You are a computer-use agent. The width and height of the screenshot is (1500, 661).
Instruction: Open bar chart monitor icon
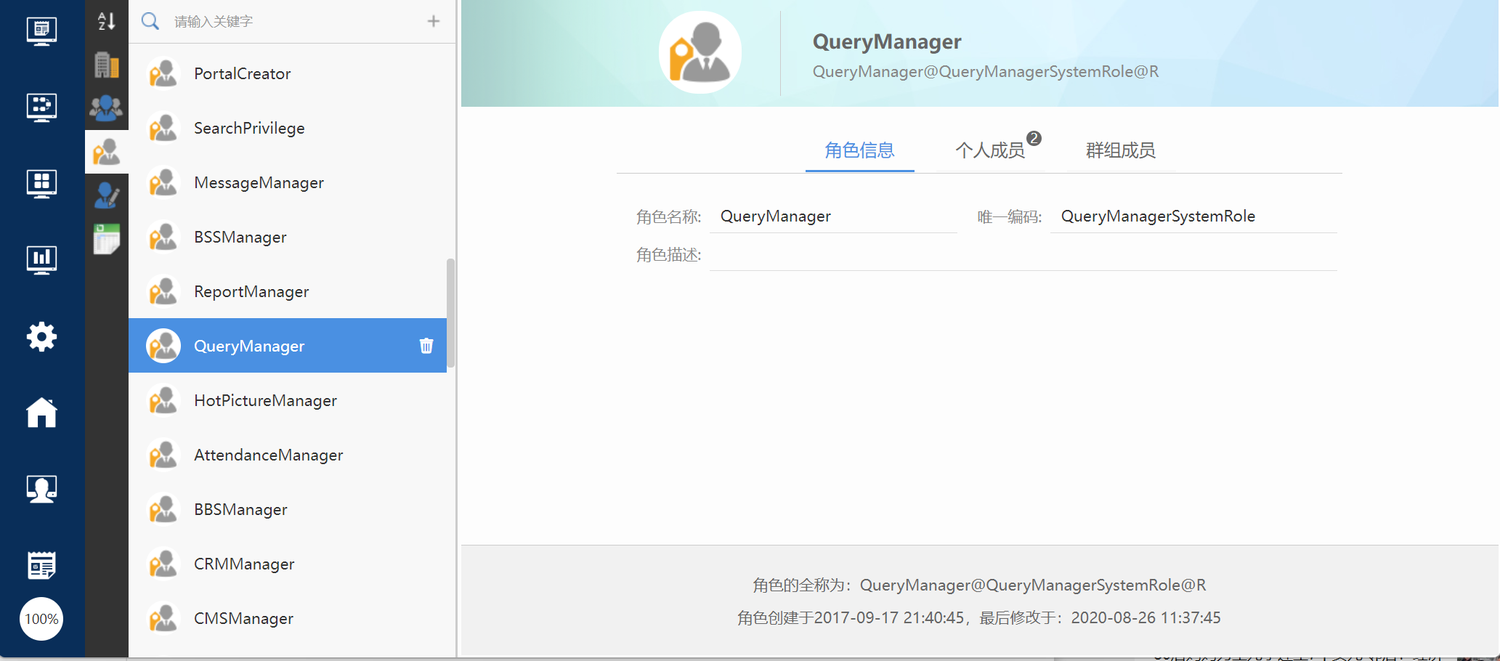42,260
